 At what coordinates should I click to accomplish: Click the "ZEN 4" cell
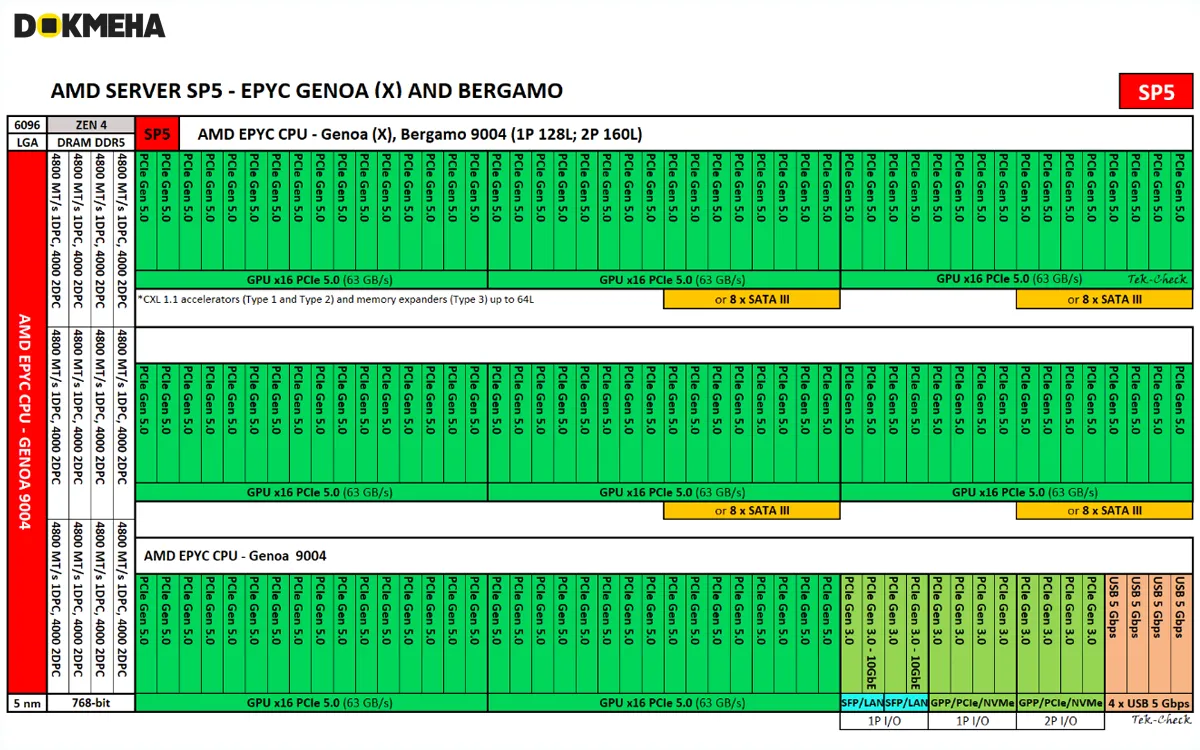click(x=91, y=125)
